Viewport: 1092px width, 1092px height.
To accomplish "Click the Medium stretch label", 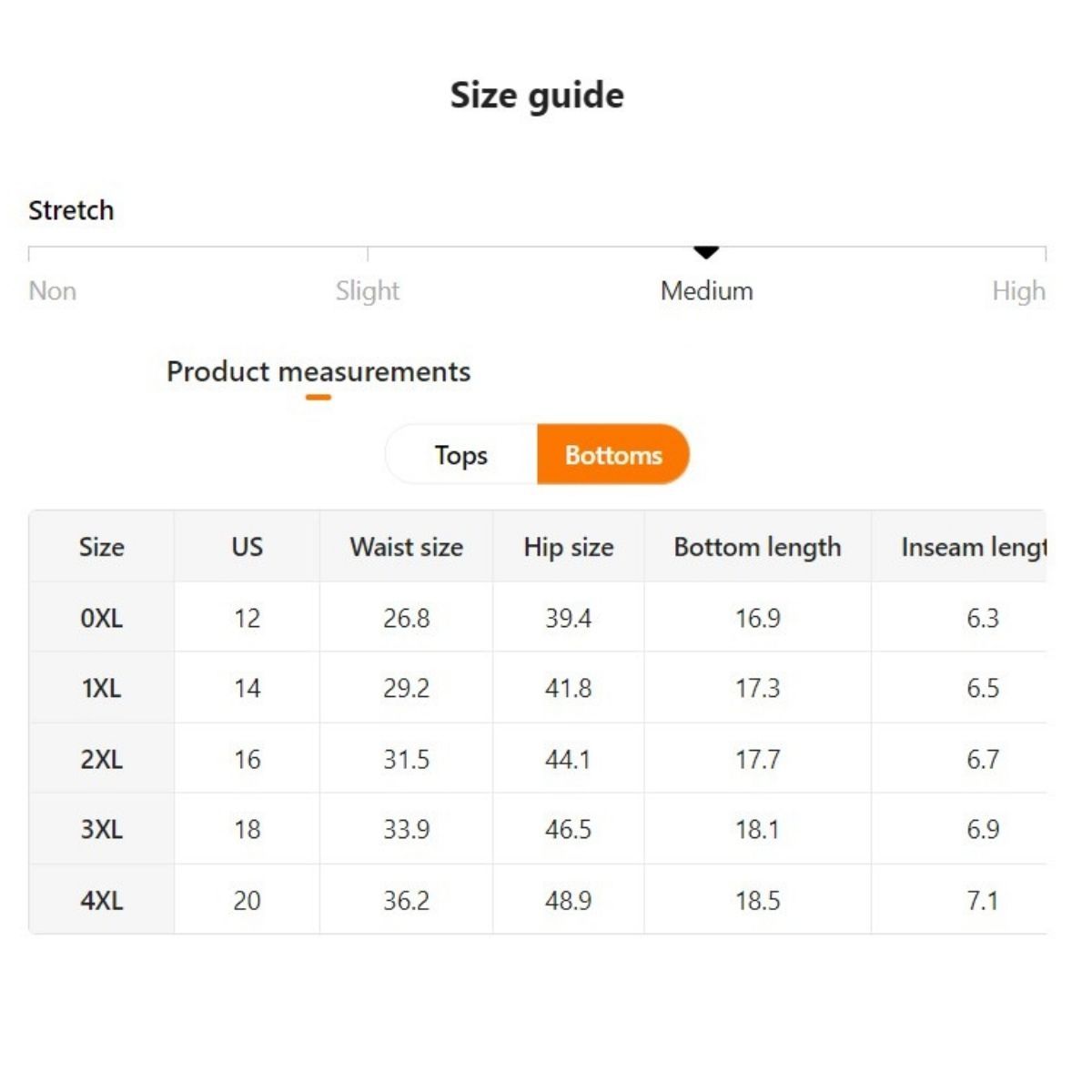I will click(x=707, y=291).
